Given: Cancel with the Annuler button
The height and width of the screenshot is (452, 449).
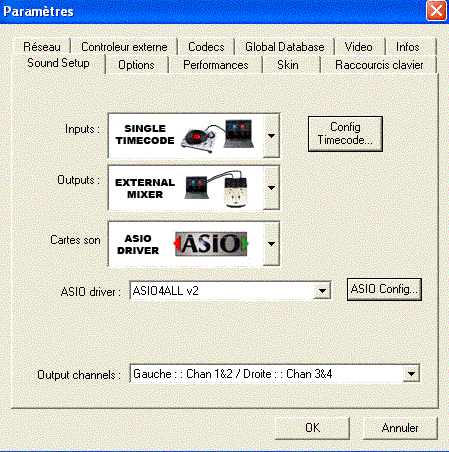Looking at the screenshot, I should pyautogui.click(x=400, y=428).
